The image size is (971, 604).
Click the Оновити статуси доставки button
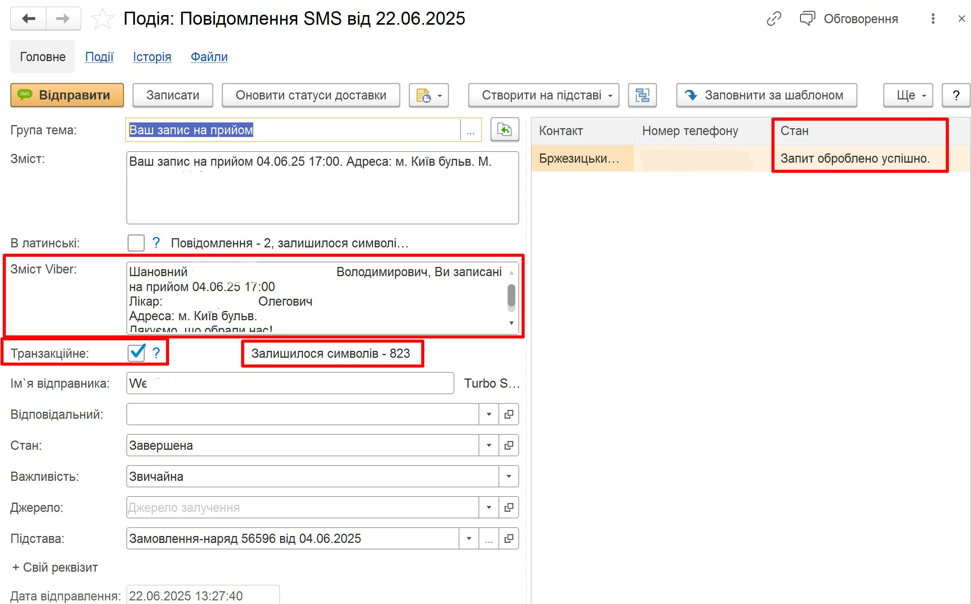311,96
